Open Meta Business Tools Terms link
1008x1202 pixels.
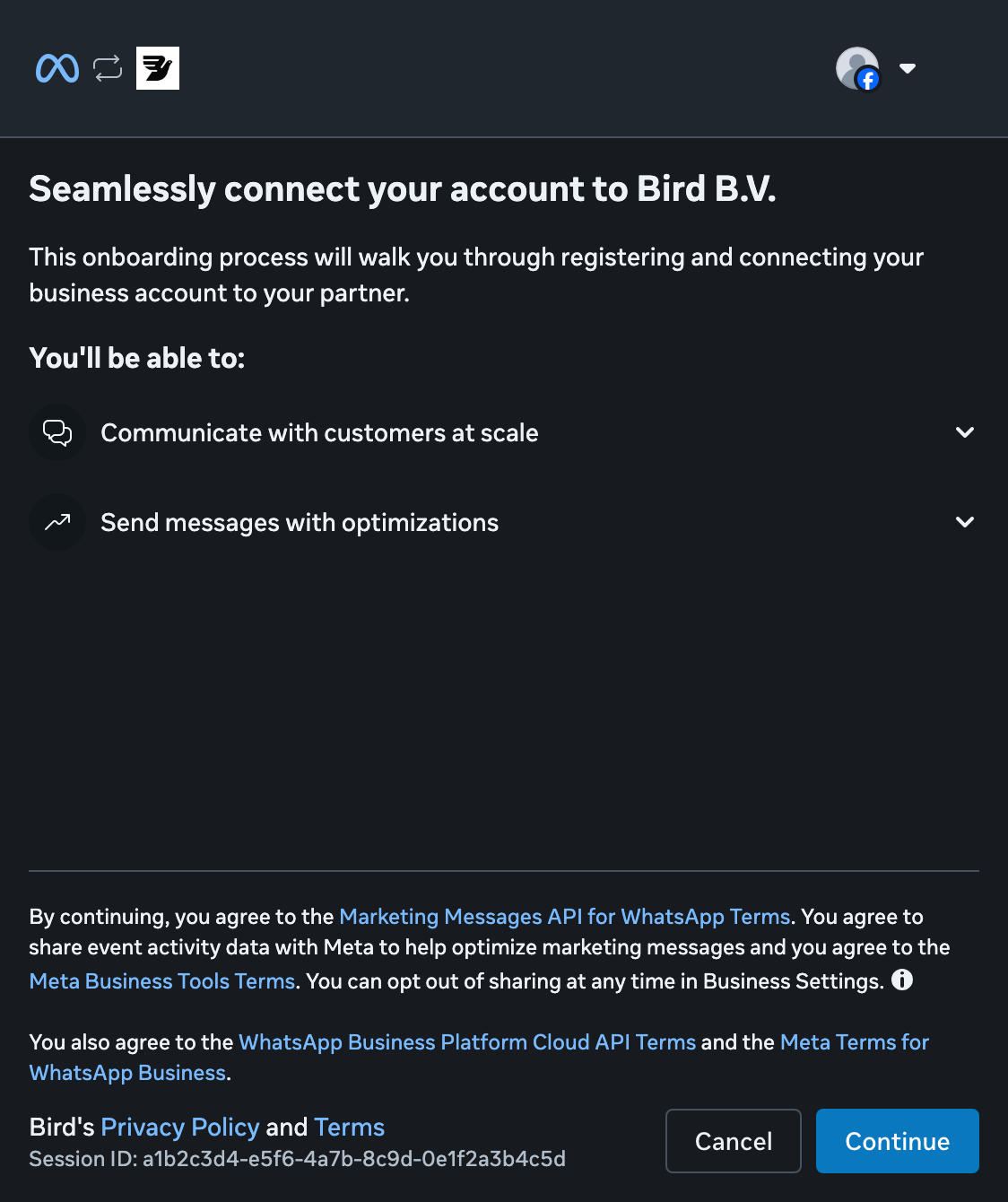click(x=162, y=981)
